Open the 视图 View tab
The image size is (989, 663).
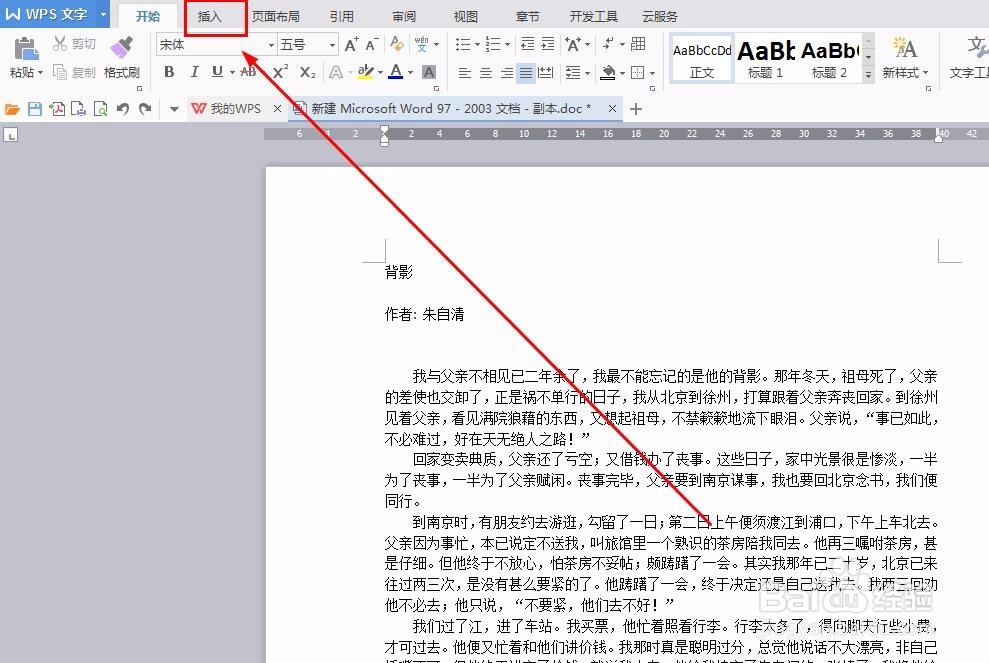465,17
